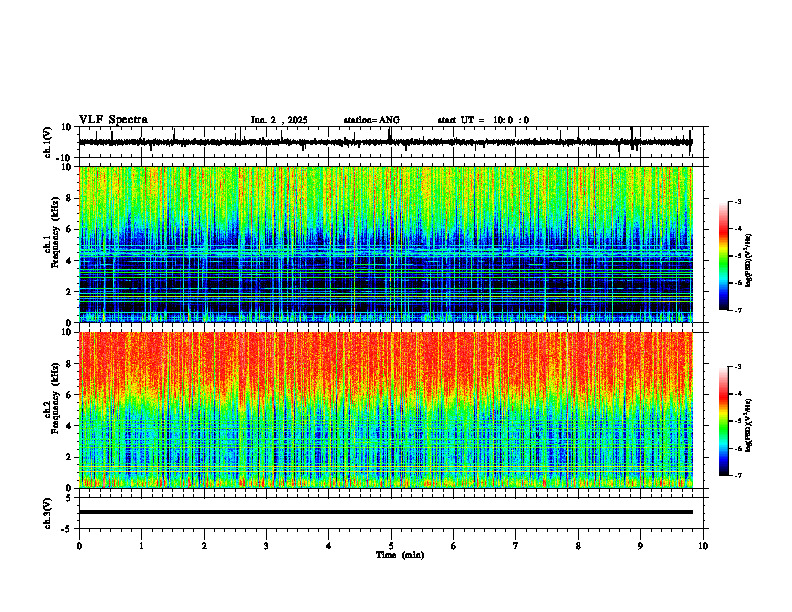
Task: Click the ch.1 color bar "log(PSD)(V²/Hz)" label
Action: click(749, 260)
